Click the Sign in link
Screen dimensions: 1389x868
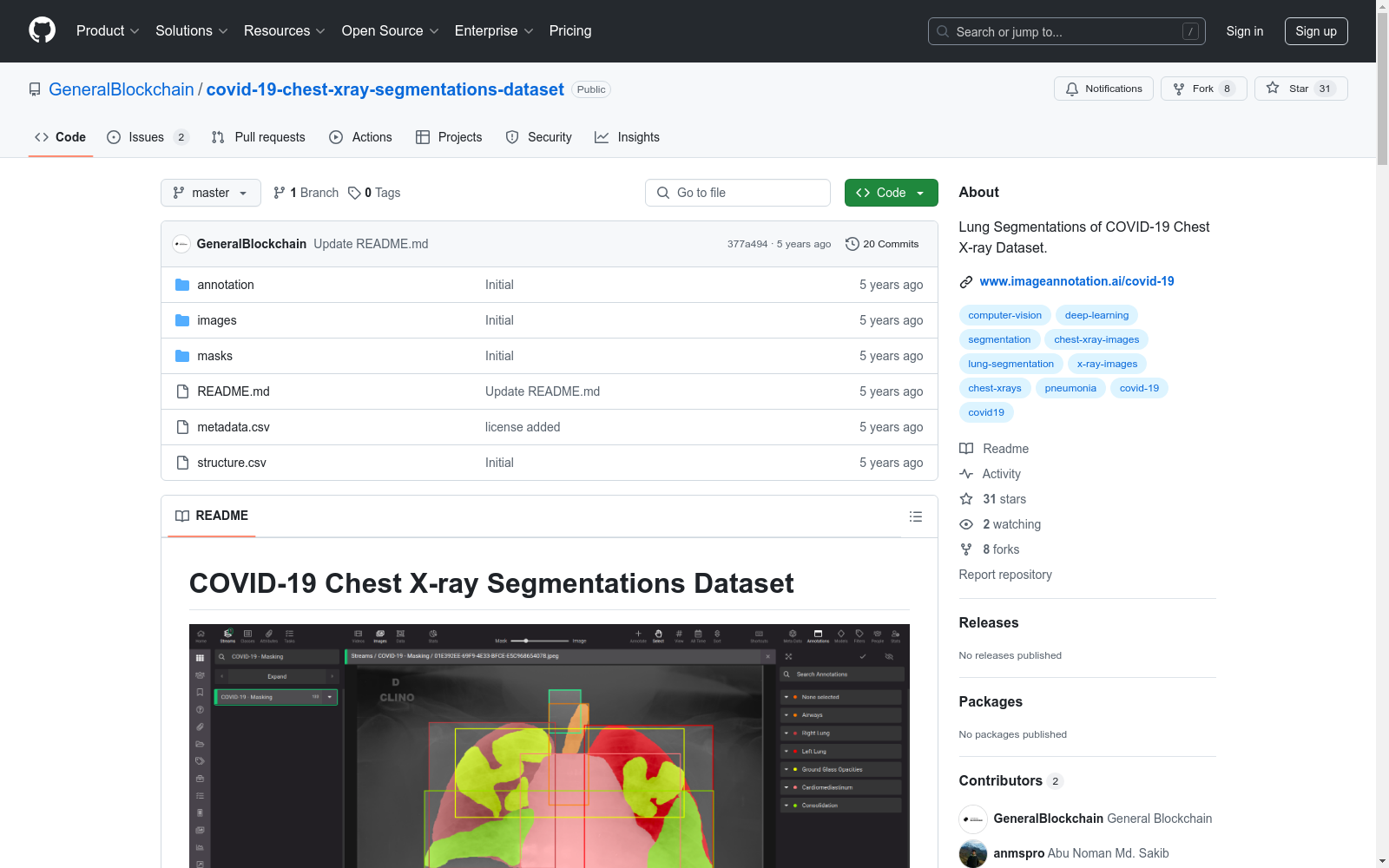1245,31
